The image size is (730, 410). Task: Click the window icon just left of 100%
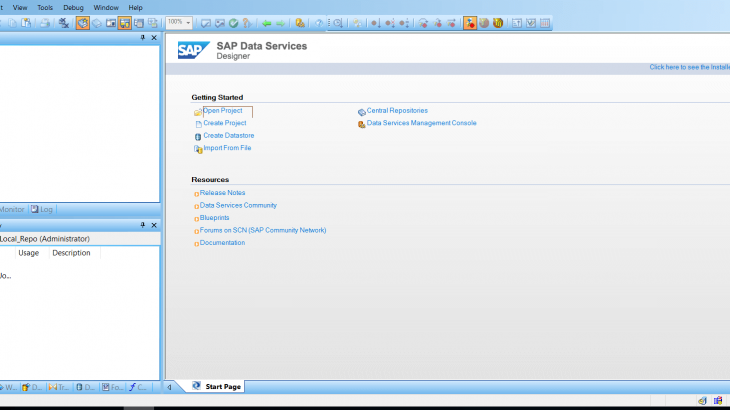pos(153,23)
